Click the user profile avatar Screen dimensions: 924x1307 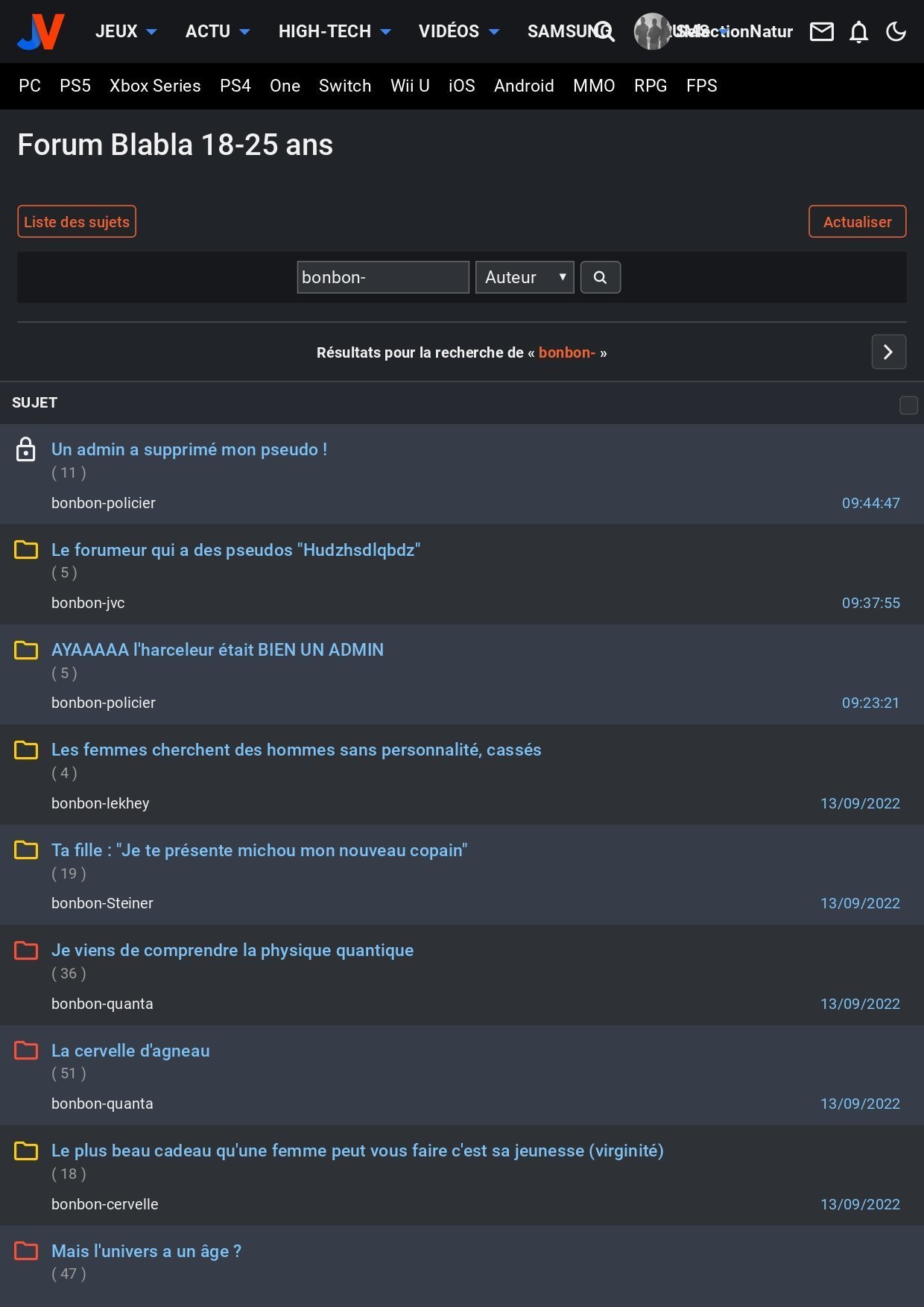coord(651,31)
